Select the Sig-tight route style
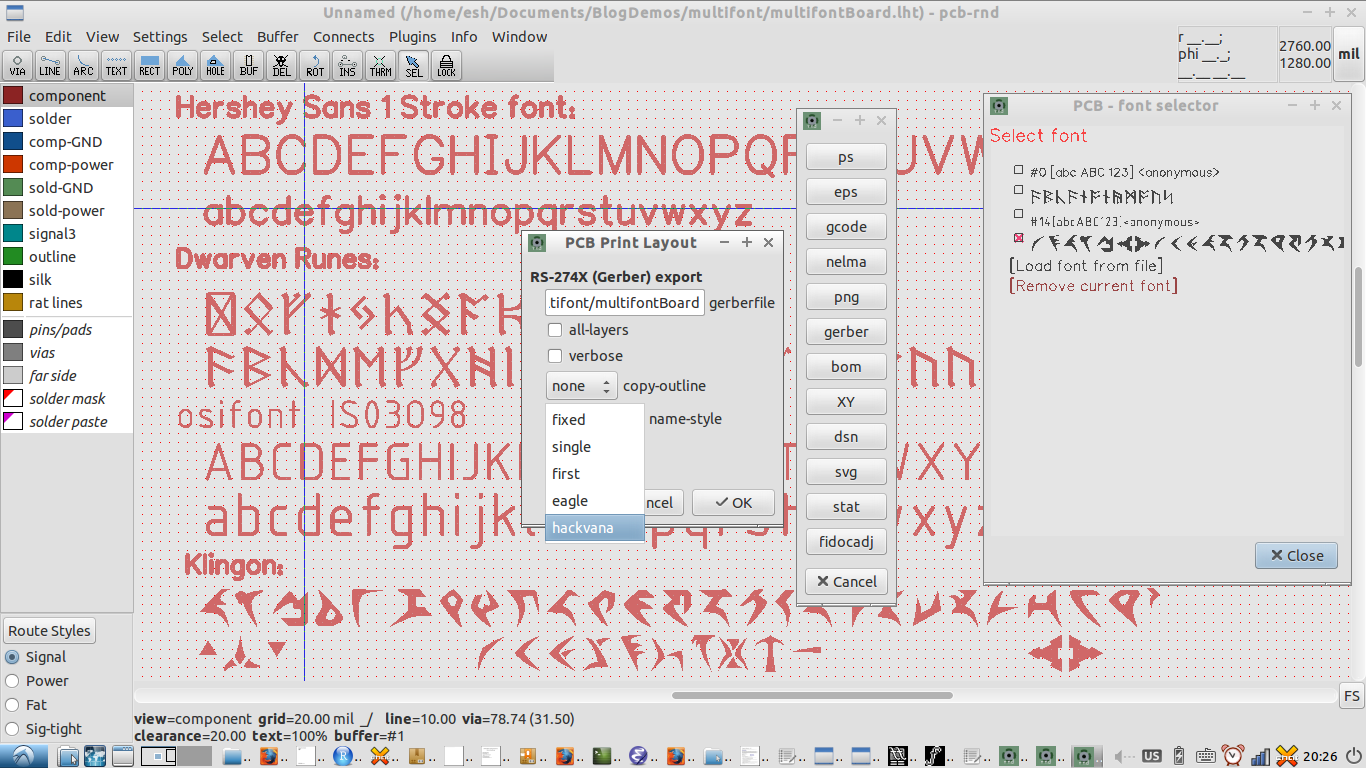Image resolution: width=1366 pixels, height=768 pixels. tap(12, 729)
